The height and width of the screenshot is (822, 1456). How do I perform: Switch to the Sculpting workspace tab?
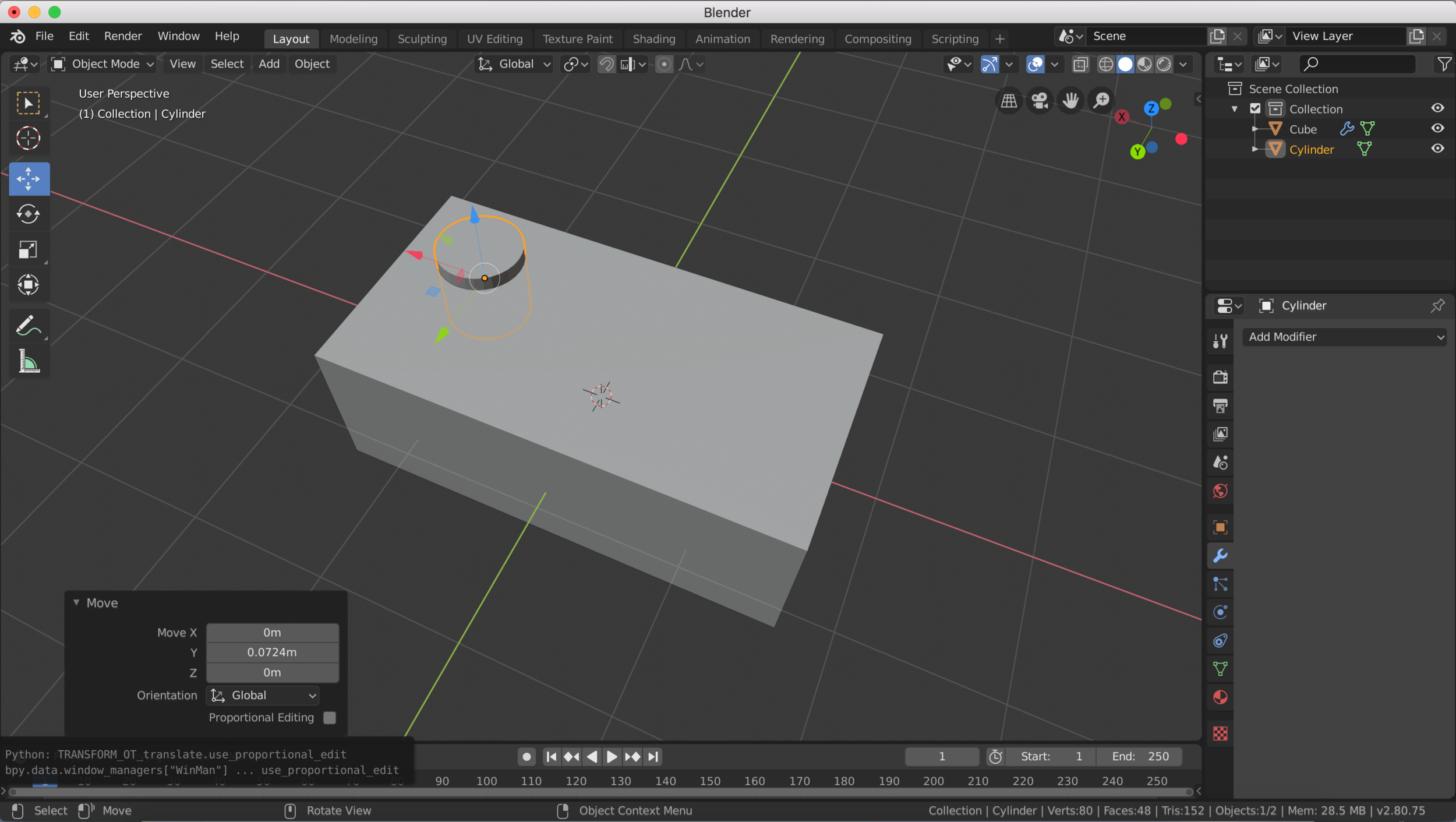point(422,39)
